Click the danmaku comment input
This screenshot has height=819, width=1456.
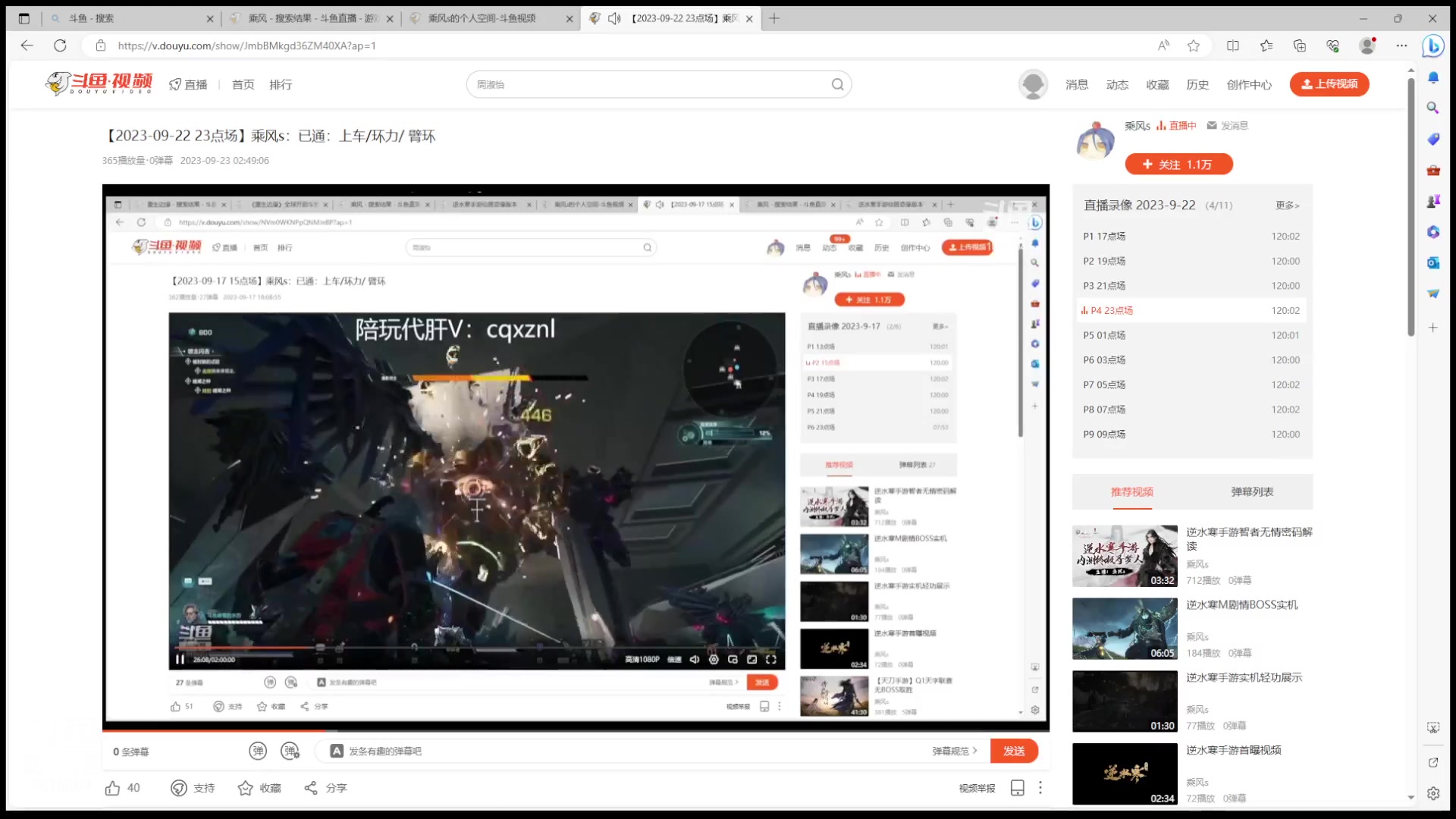637,751
